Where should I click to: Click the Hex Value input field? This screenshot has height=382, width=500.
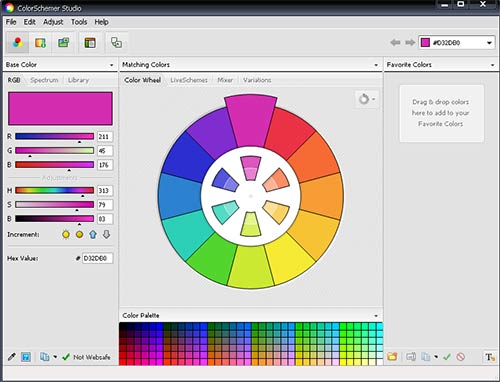[97, 258]
